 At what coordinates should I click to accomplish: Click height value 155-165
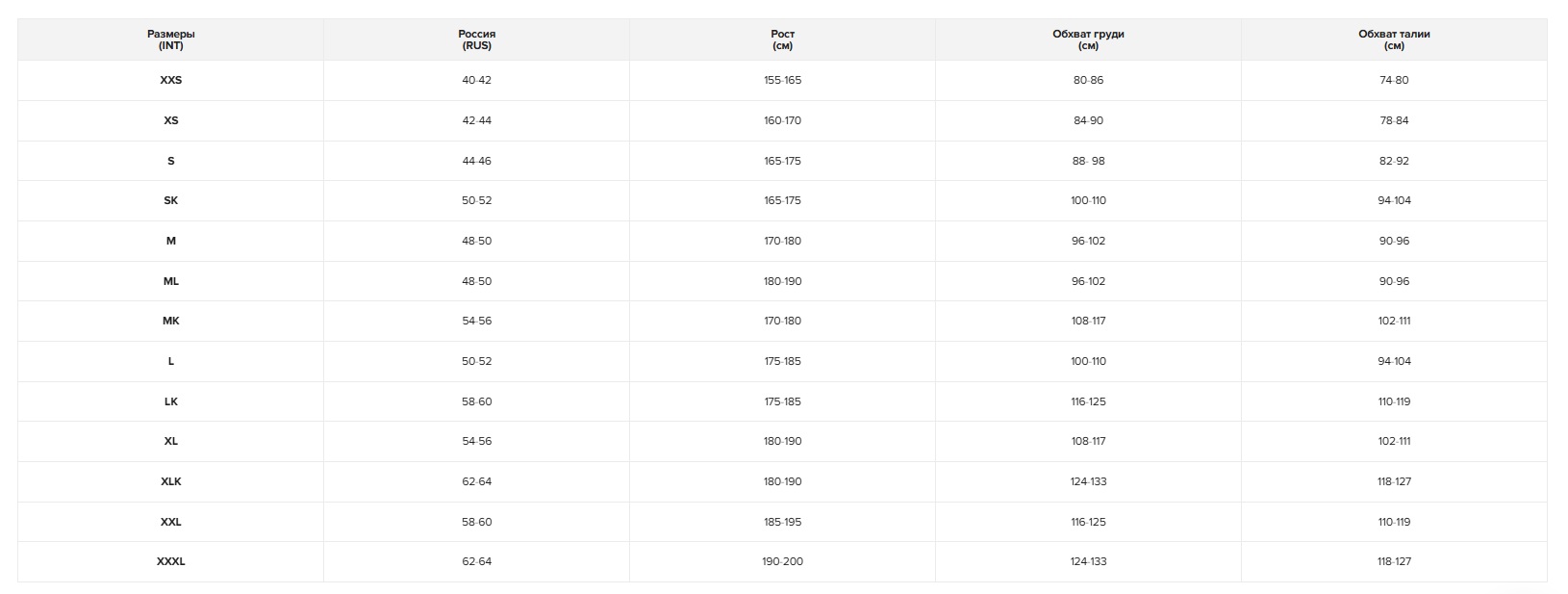coord(782,81)
